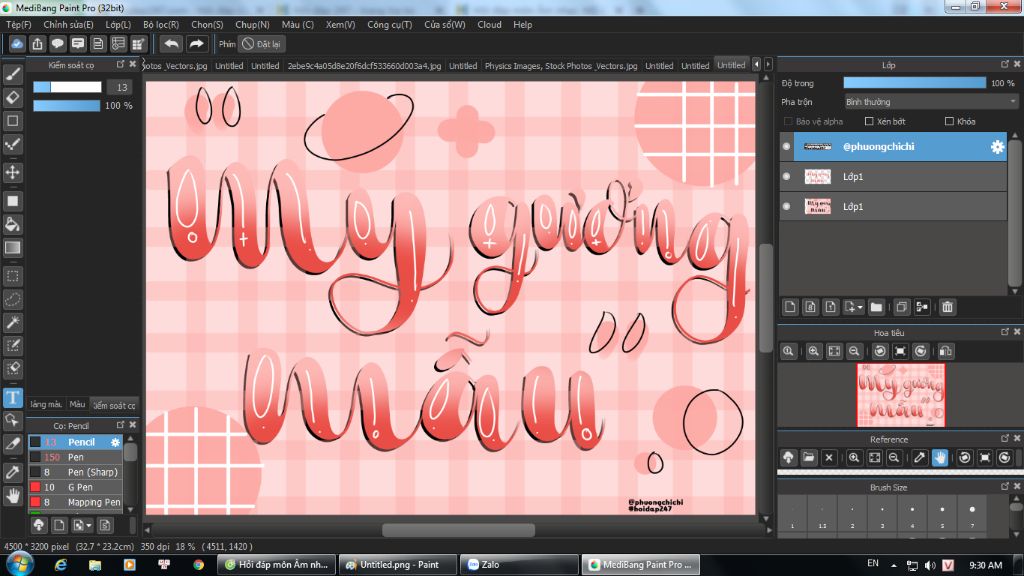Select the hand tool in Reference panel

[x=940, y=458]
